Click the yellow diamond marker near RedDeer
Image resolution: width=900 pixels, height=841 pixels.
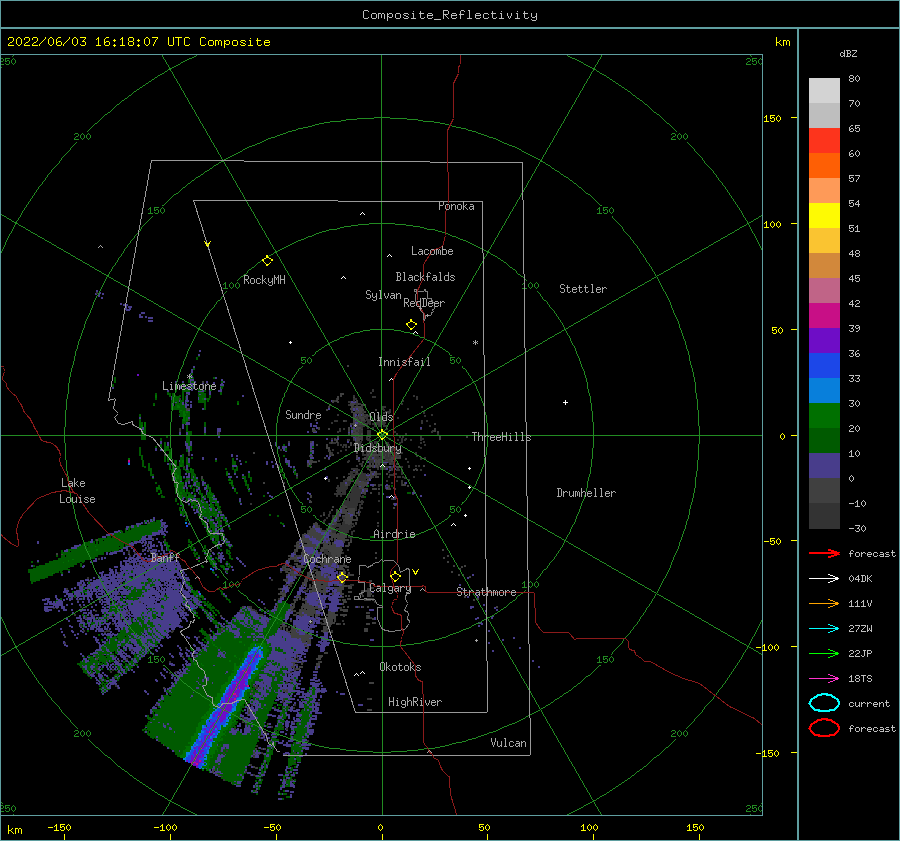point(411,325)
